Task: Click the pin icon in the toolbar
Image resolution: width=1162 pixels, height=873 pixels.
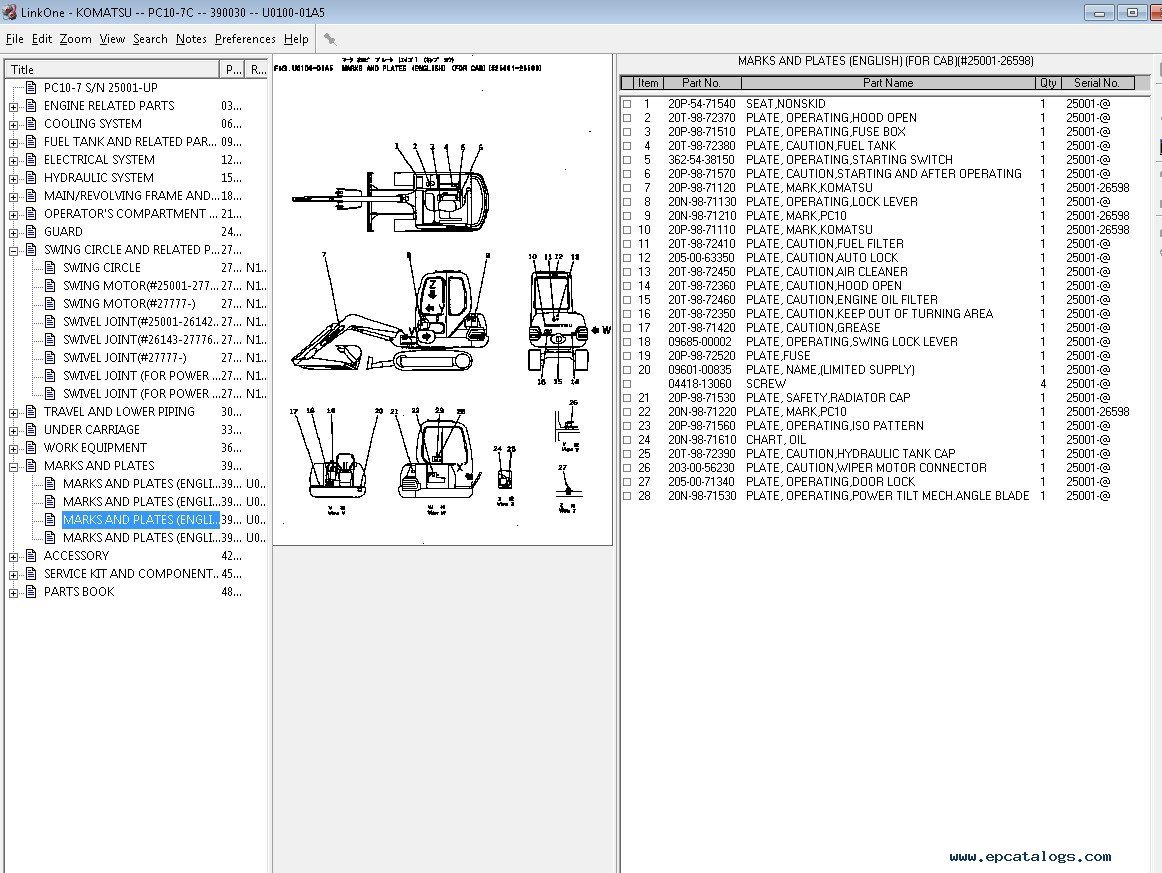Action: click(x=330, y=39)
